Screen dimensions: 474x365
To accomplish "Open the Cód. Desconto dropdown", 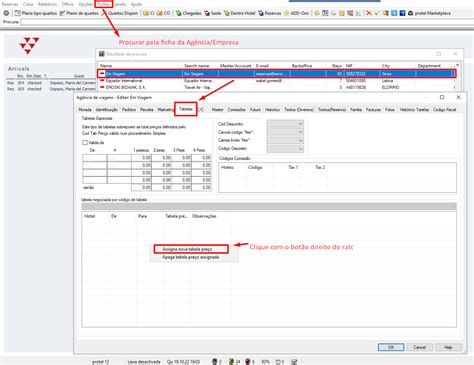I will pyautogui.click(x=285, y=124).
